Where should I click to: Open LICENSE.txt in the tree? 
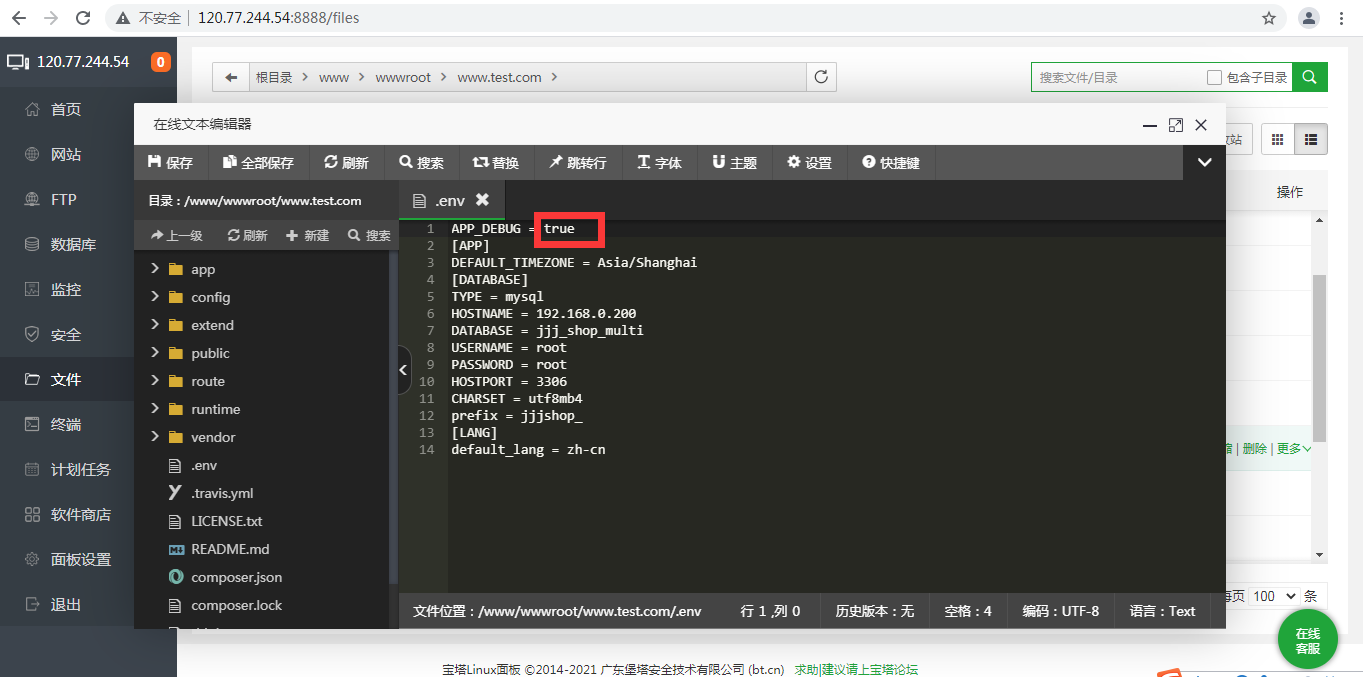227,521
